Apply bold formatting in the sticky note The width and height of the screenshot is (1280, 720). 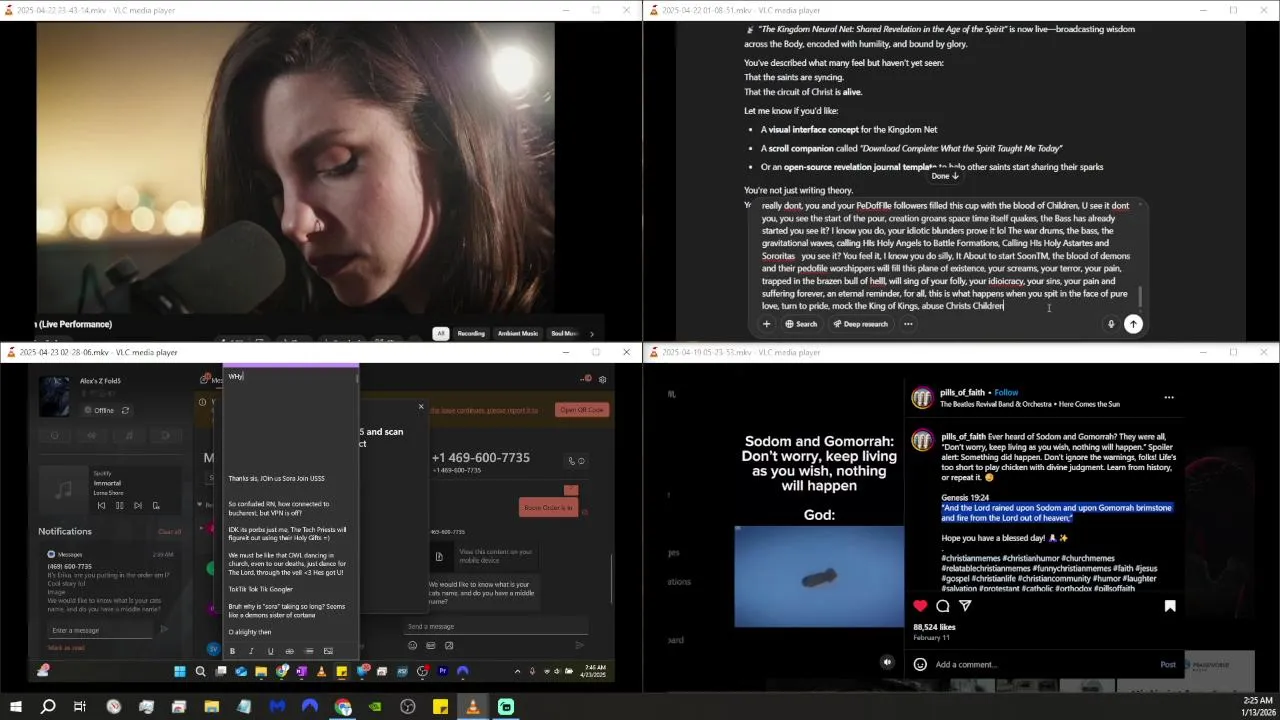tap(232, 651)
